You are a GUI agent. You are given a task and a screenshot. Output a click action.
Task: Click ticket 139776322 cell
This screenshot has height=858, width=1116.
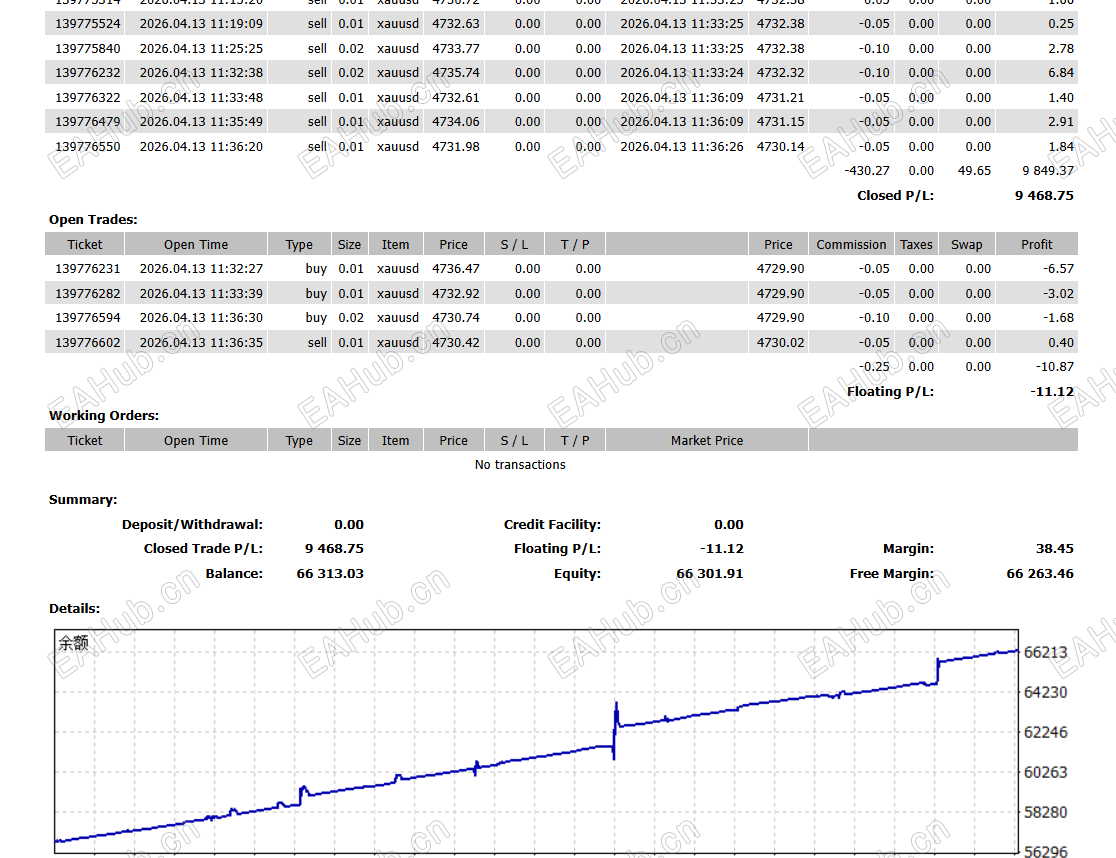(x=88, y=98)
